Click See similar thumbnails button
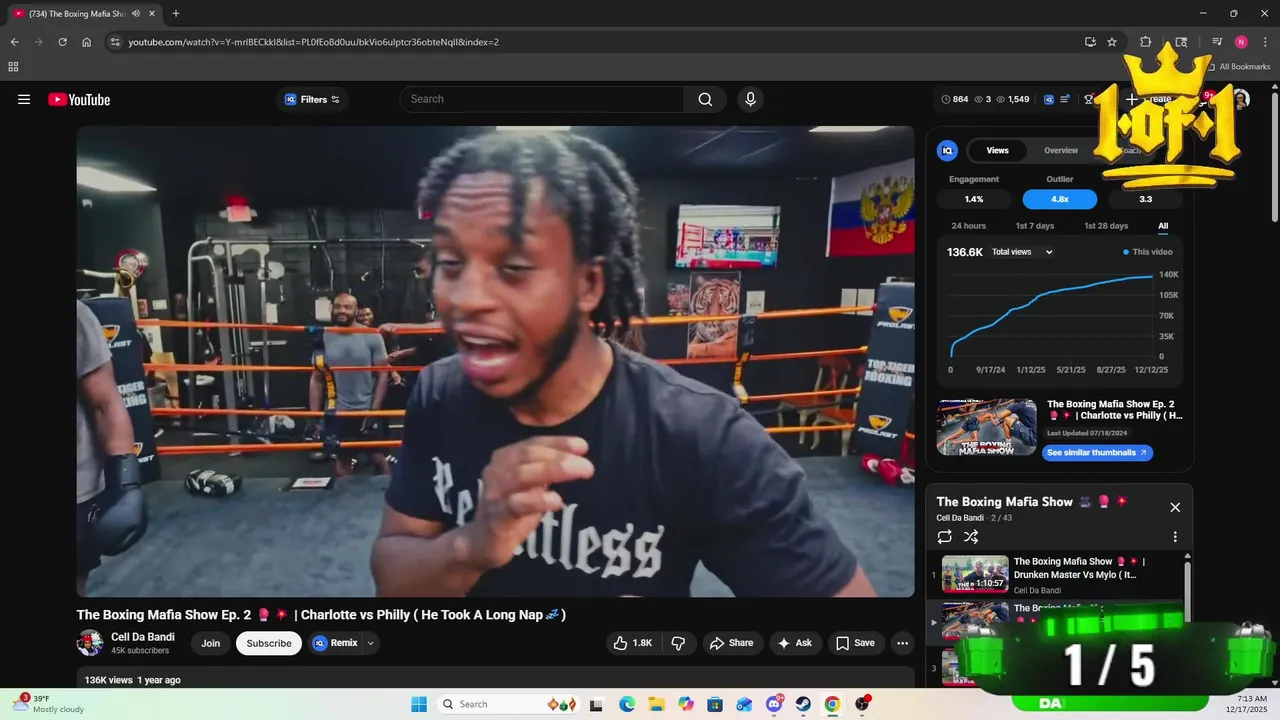Image resolution: width=1280 pixels, height=720 pixels. [1098, 453]
